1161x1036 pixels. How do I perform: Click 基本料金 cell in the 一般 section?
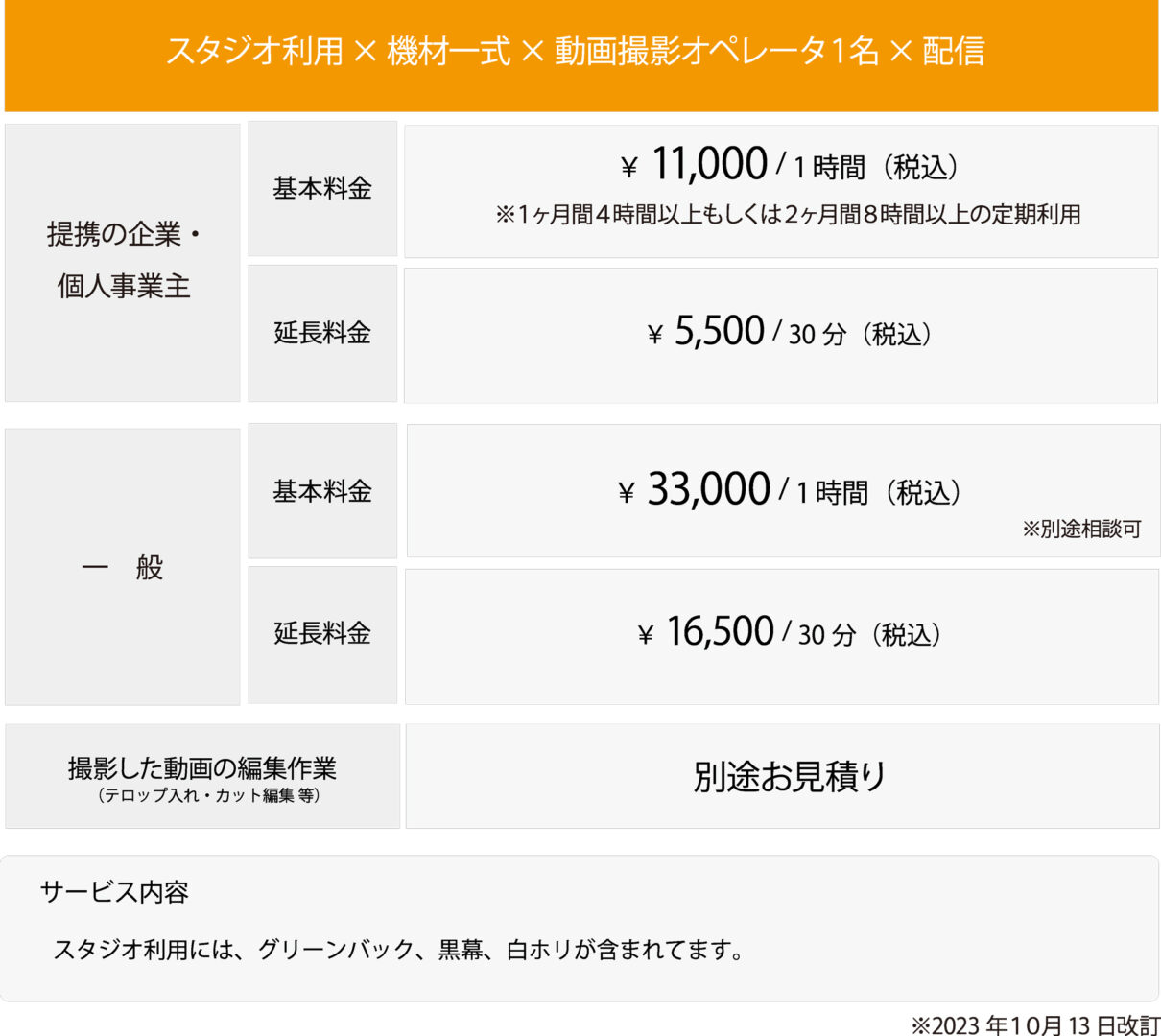point(322,491)
